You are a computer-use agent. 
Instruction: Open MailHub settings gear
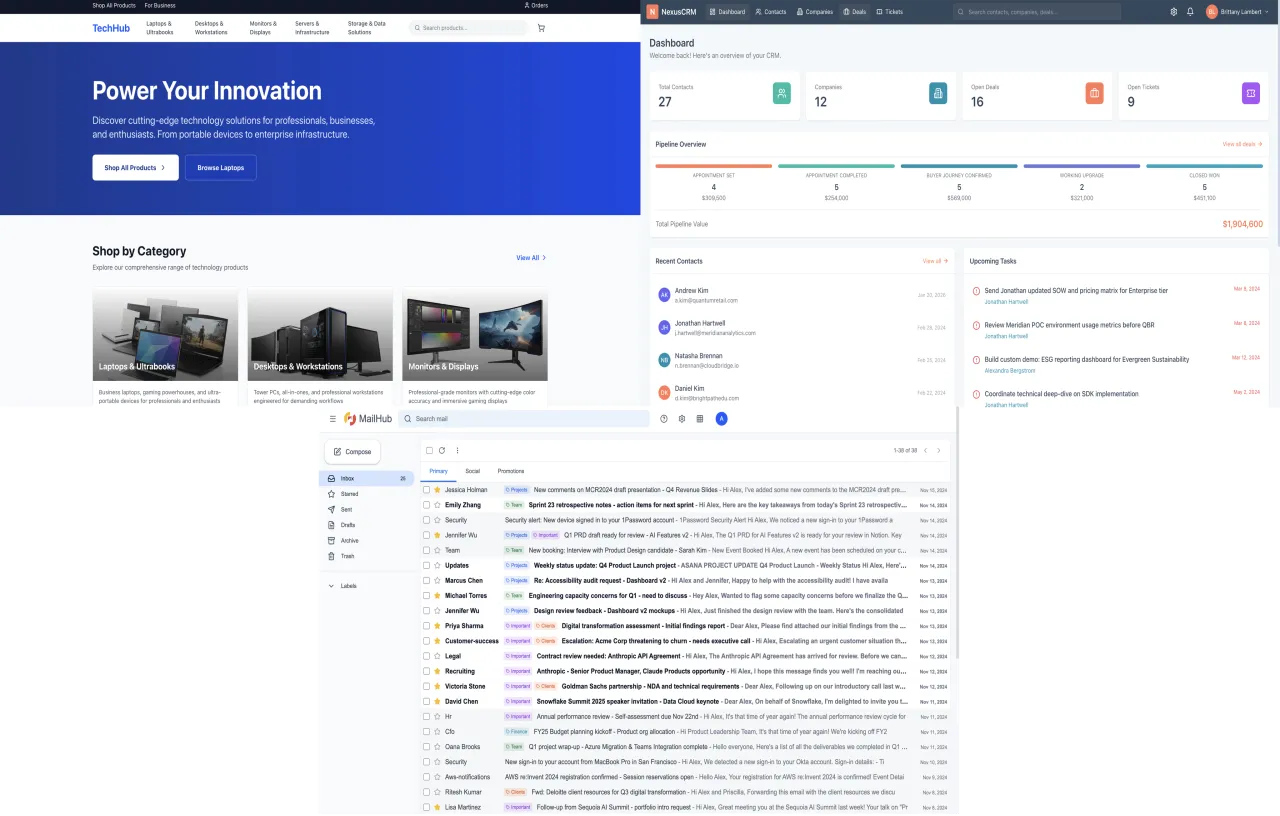click(x=682, y=419)
